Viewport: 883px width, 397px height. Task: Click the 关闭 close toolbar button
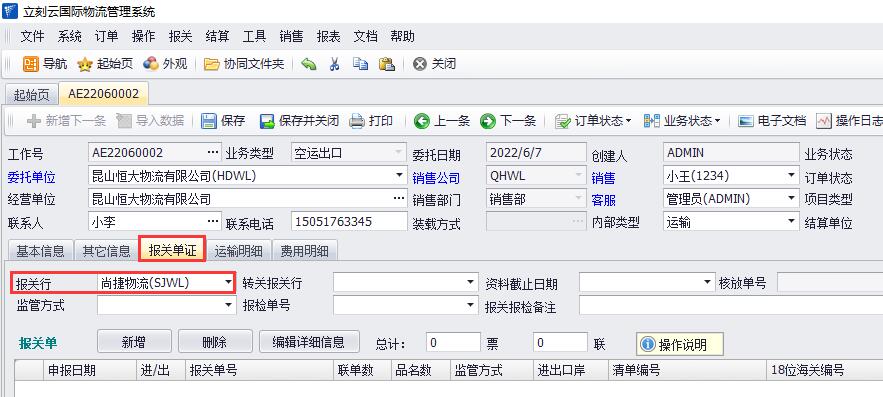(x=434, y=64)
